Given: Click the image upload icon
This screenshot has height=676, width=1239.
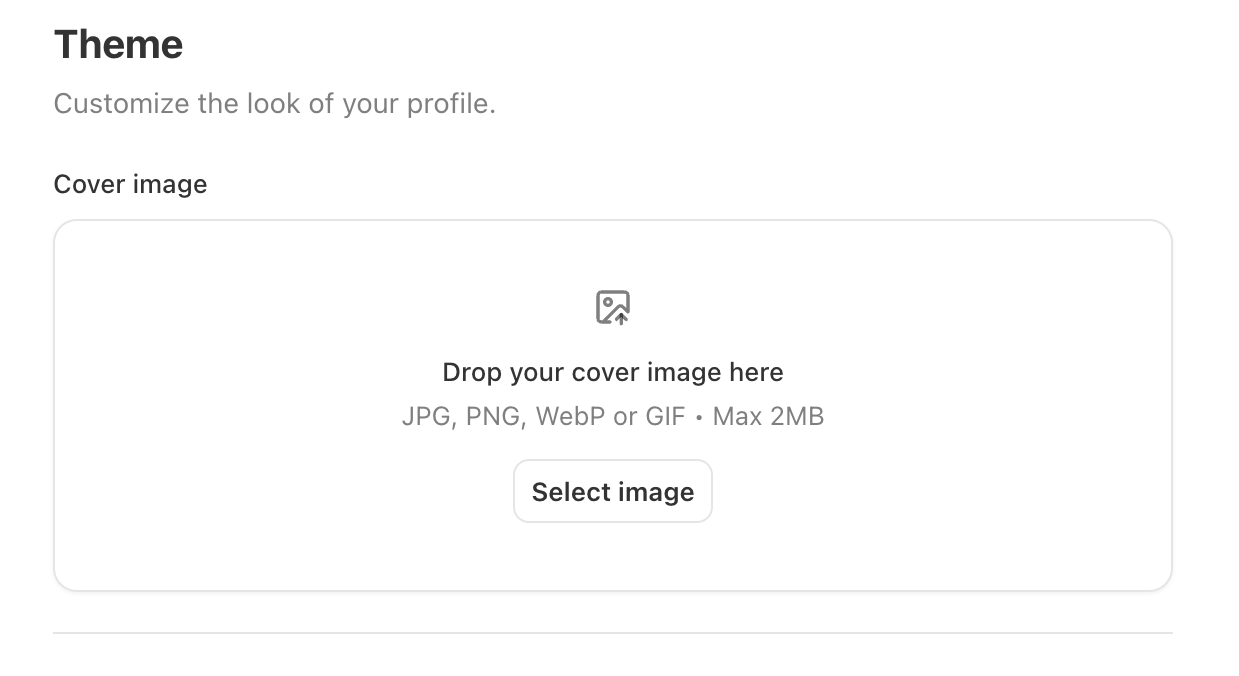Looking at the screenshot, I should click(613, 307).
